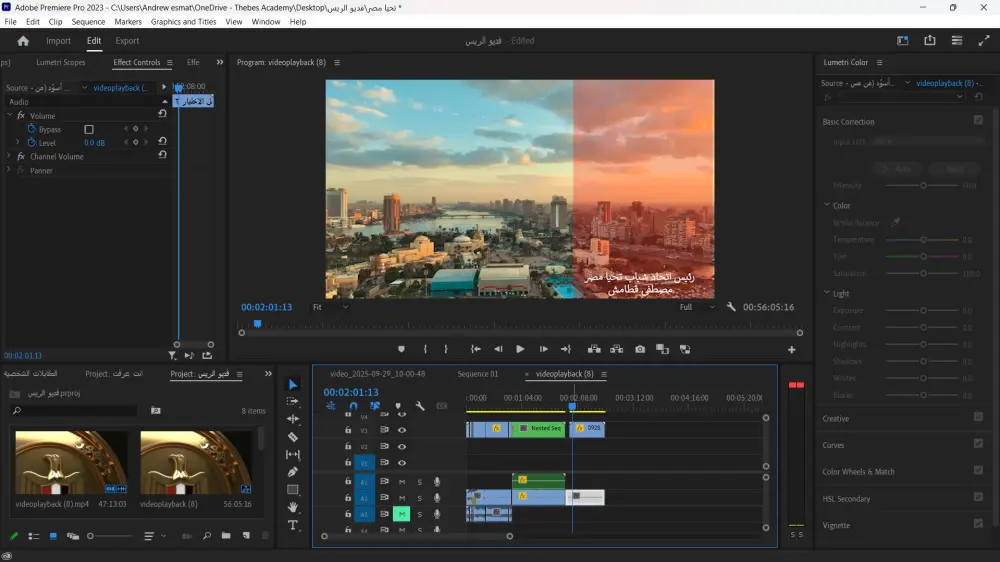This screenshot has width=1000, height=562.
Task: Enable the Volume Bypass checkbox
Action: pyautogui.click(x=89, y=129)
